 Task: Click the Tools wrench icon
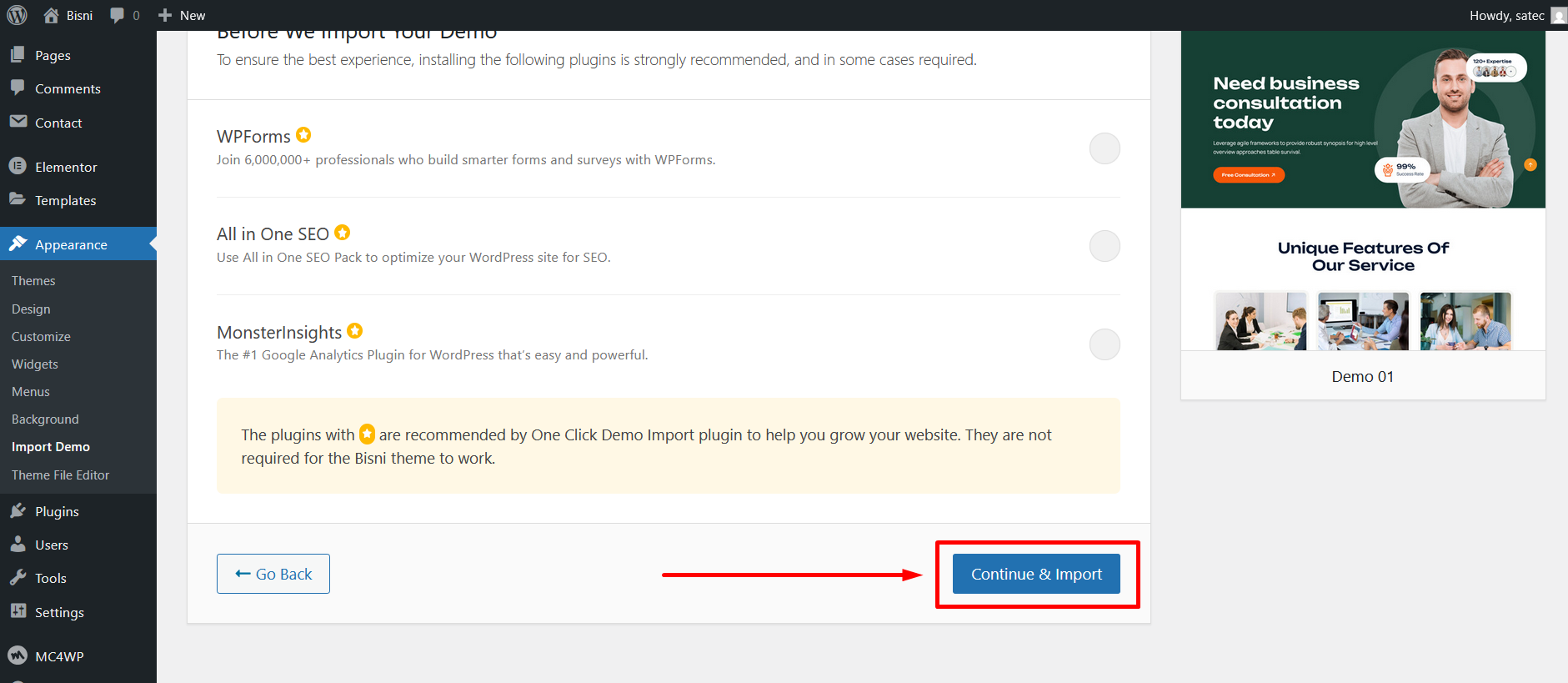click(x=18, y=577)
